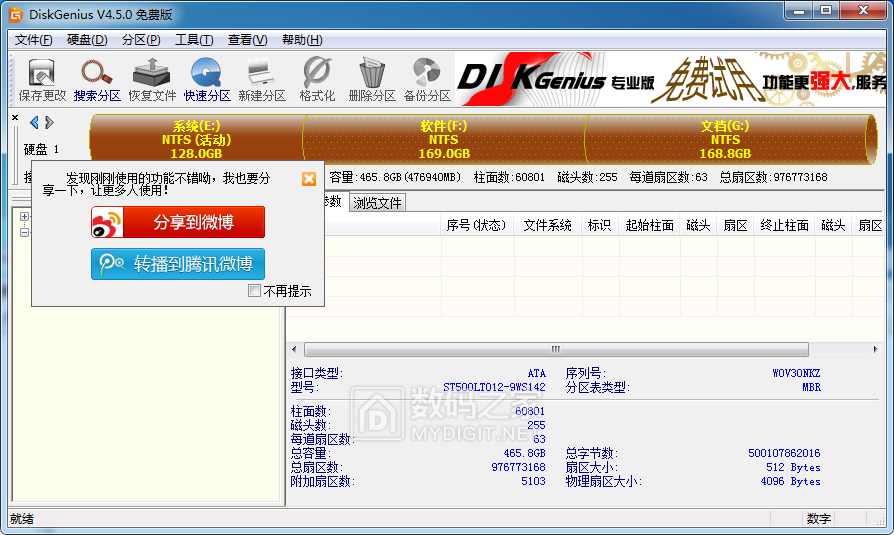Click the serial number W0V30NKZ

tap(796, 373)
